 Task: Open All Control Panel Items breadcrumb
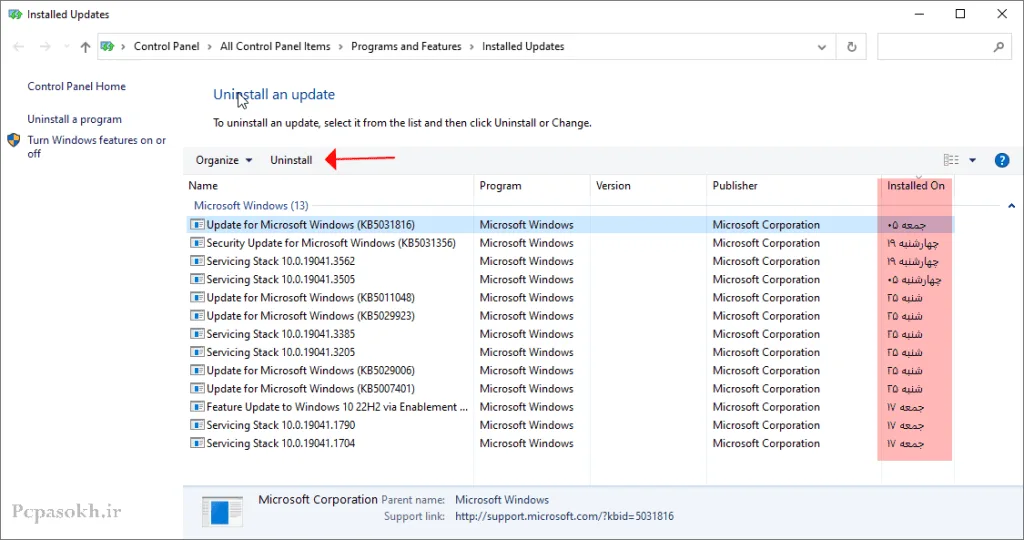(275, 46)
